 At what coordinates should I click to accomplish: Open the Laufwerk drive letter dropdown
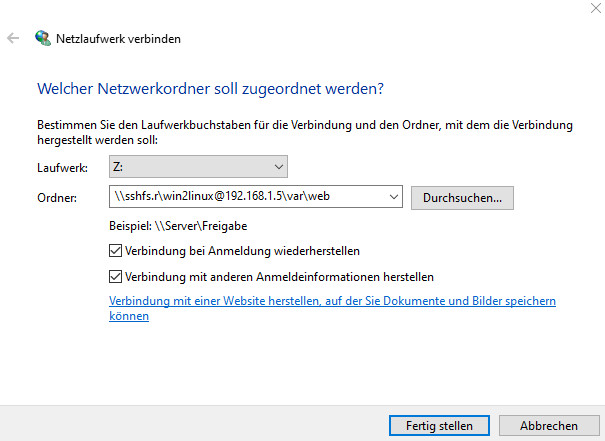(277, 167)
